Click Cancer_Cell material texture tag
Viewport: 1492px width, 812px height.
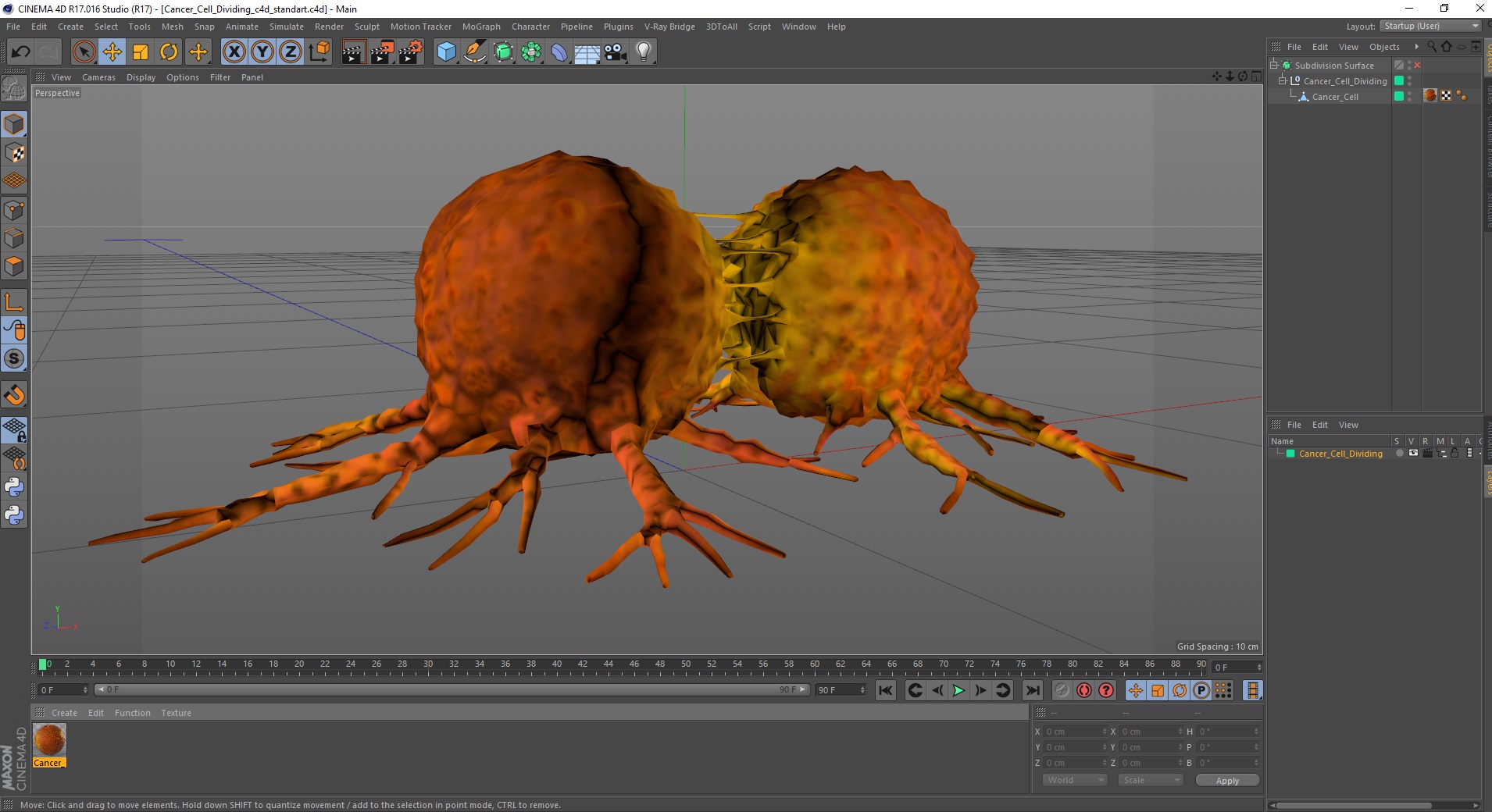tap(1430, 95)
